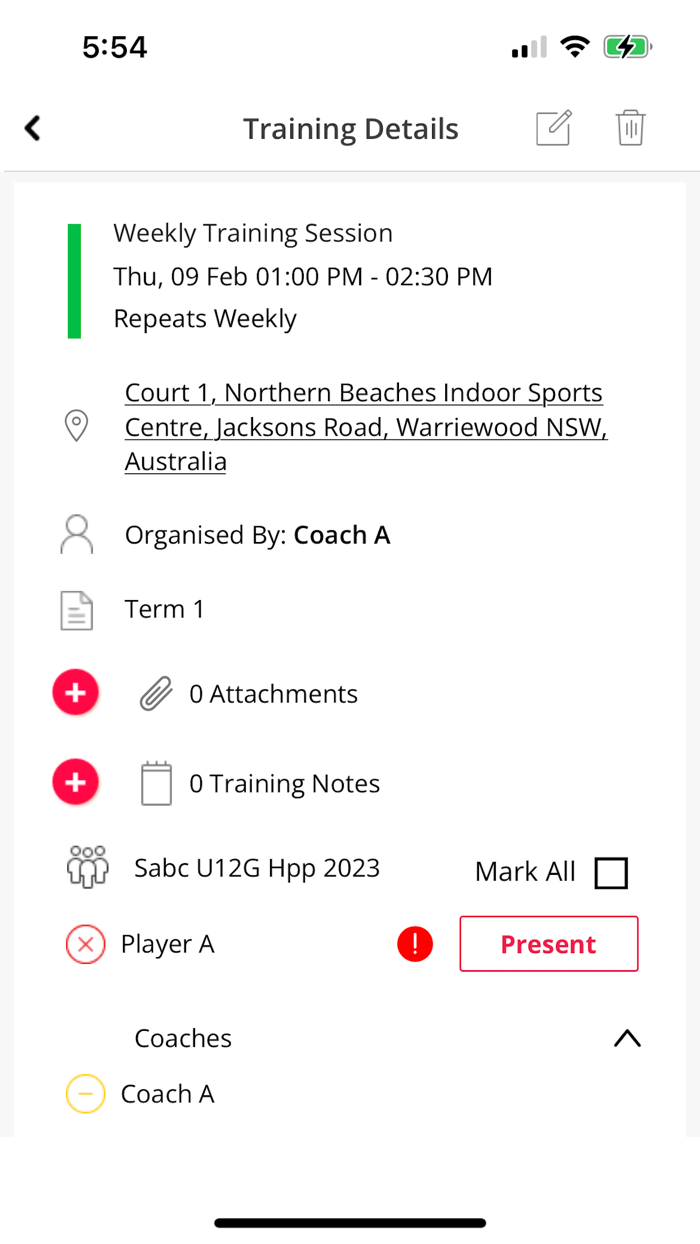The height and width of the screenshot is (1244, 700).
Task: Collapse the Coaches section chevron
Action: 627,1038
